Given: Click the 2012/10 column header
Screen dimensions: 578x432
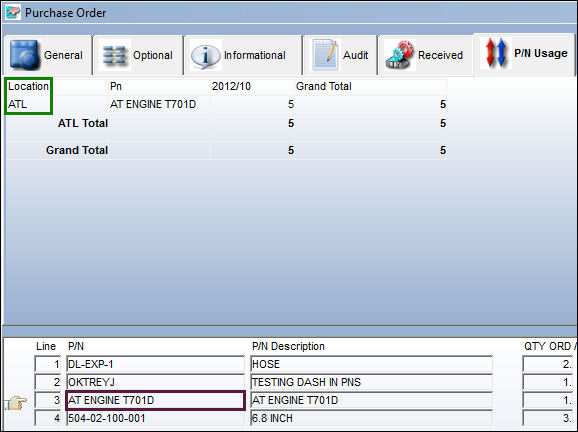Looking at the screenshot, I should [x=231, y=86].
